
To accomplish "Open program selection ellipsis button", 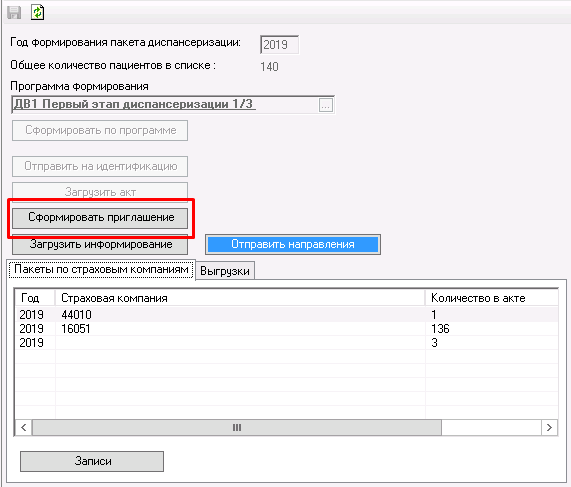I will point(326,105).
